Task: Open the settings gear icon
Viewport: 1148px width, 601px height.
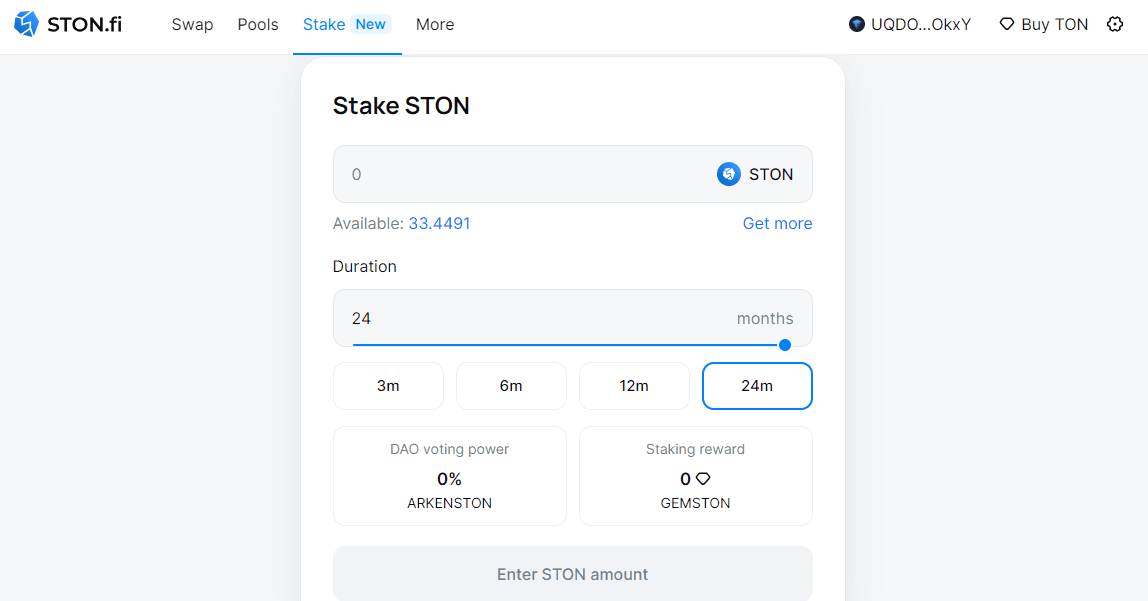Action: click(x=1115, y=24)
